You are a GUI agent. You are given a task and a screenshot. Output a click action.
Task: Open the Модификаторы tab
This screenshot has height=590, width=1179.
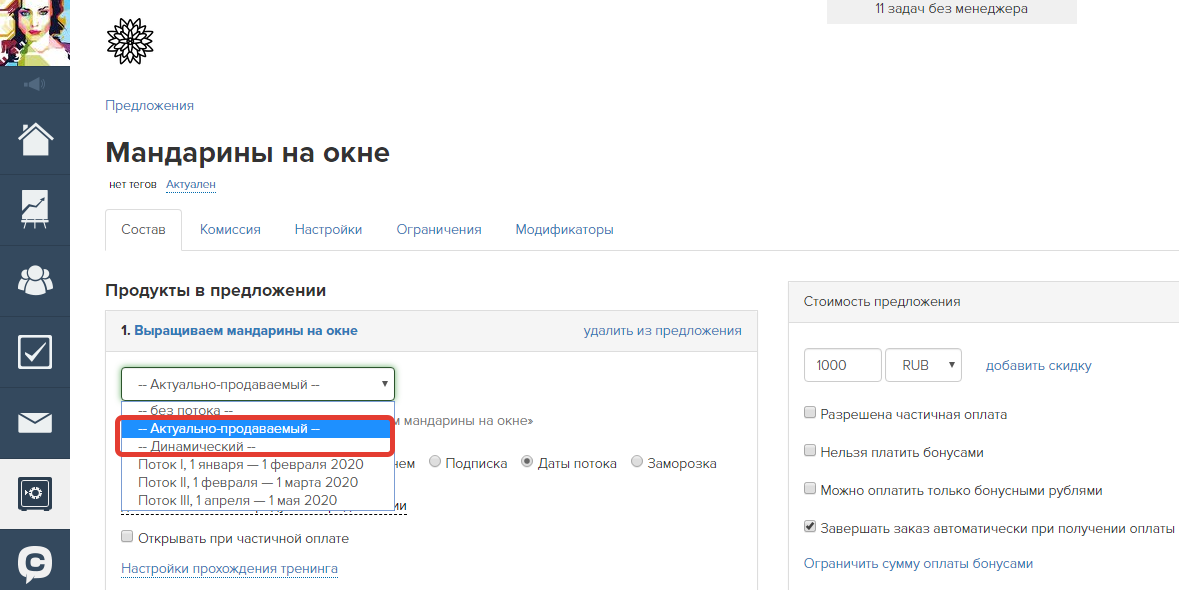(x=565, y=230)
